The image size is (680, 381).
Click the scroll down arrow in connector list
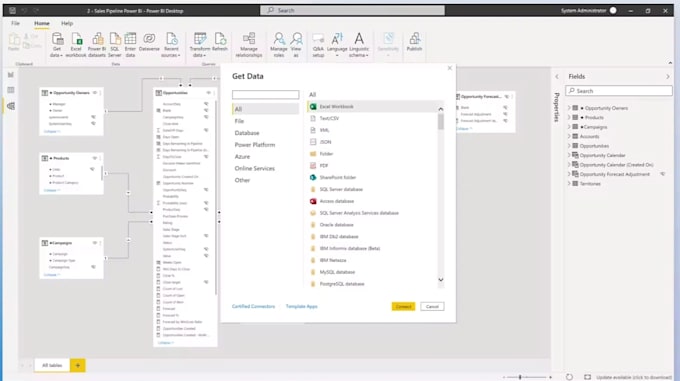coord(441,280)
